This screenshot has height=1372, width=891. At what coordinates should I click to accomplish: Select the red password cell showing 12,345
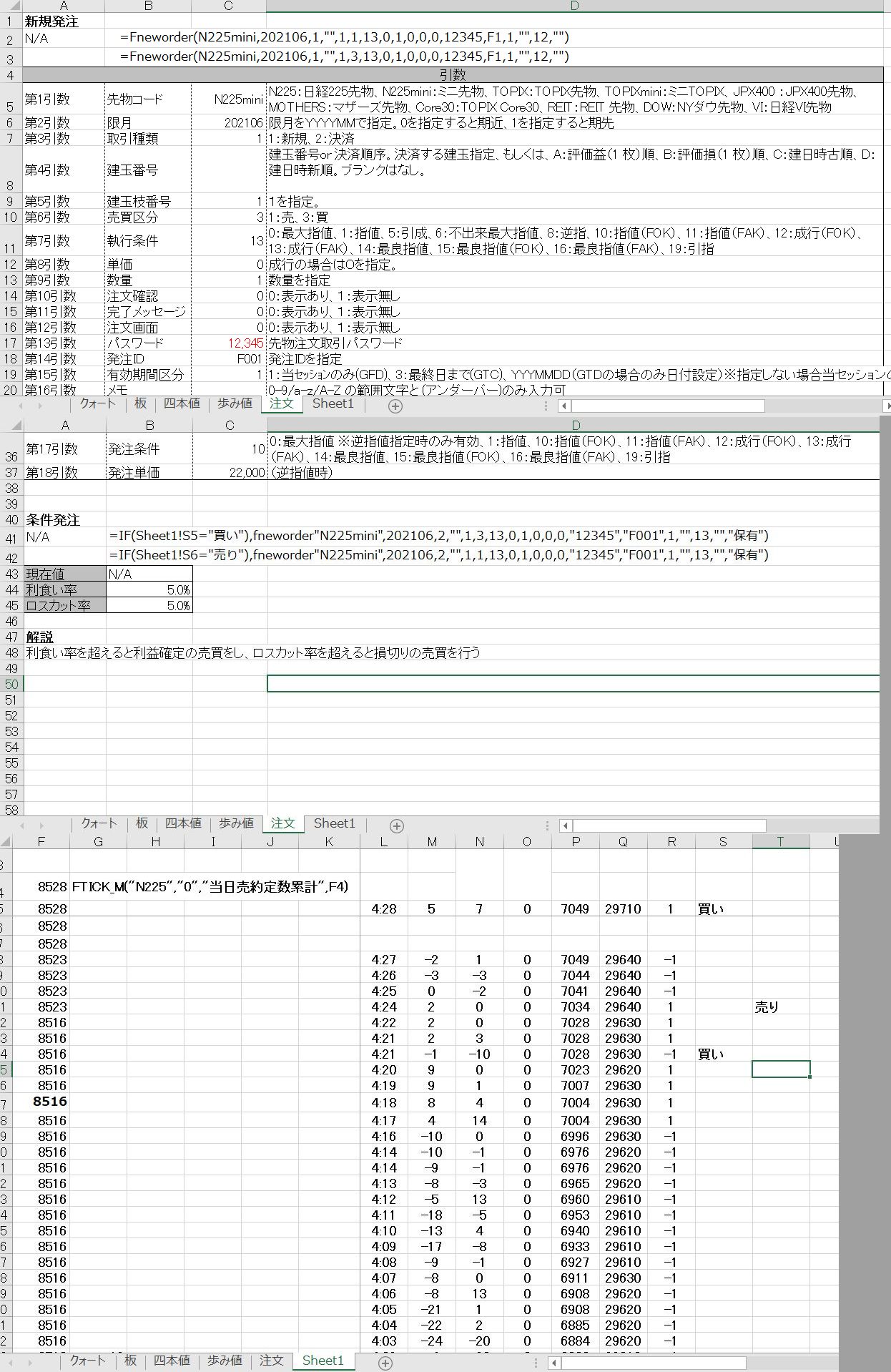pyautogui.click(x=228, y=343)
